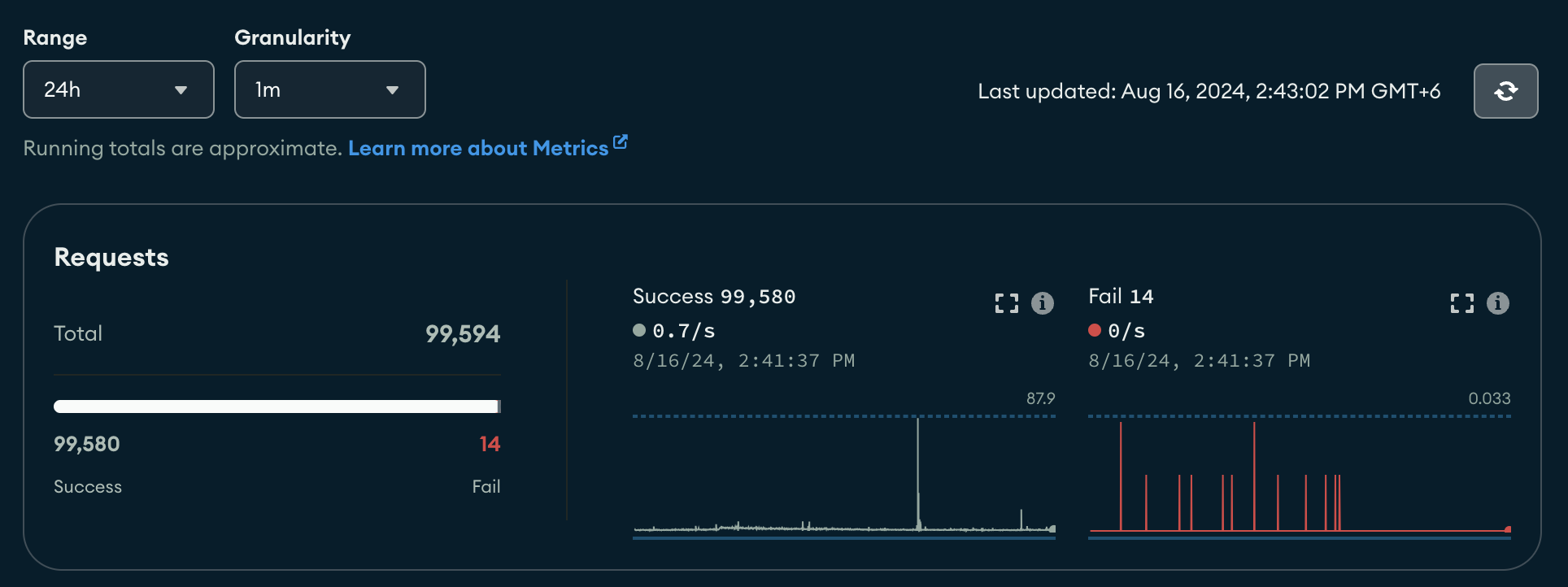Expand the Success chart to fullscreen

click(x=1007, y=303)
